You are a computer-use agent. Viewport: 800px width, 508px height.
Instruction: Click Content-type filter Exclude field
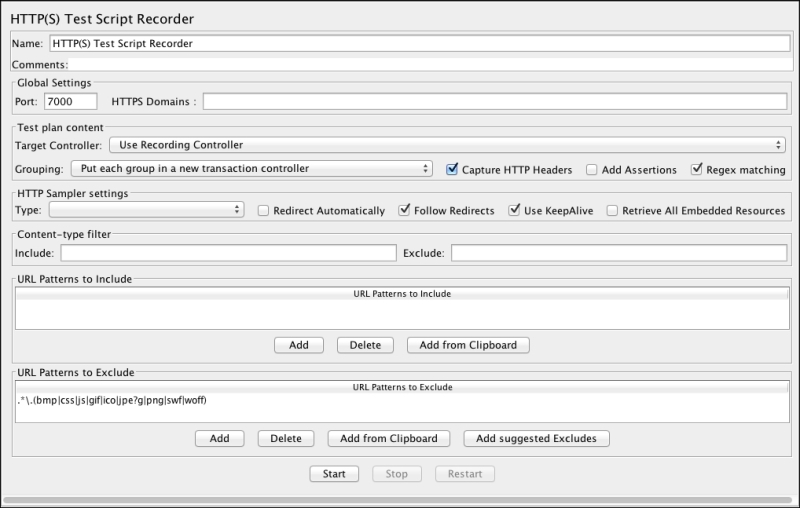[619, 253]
